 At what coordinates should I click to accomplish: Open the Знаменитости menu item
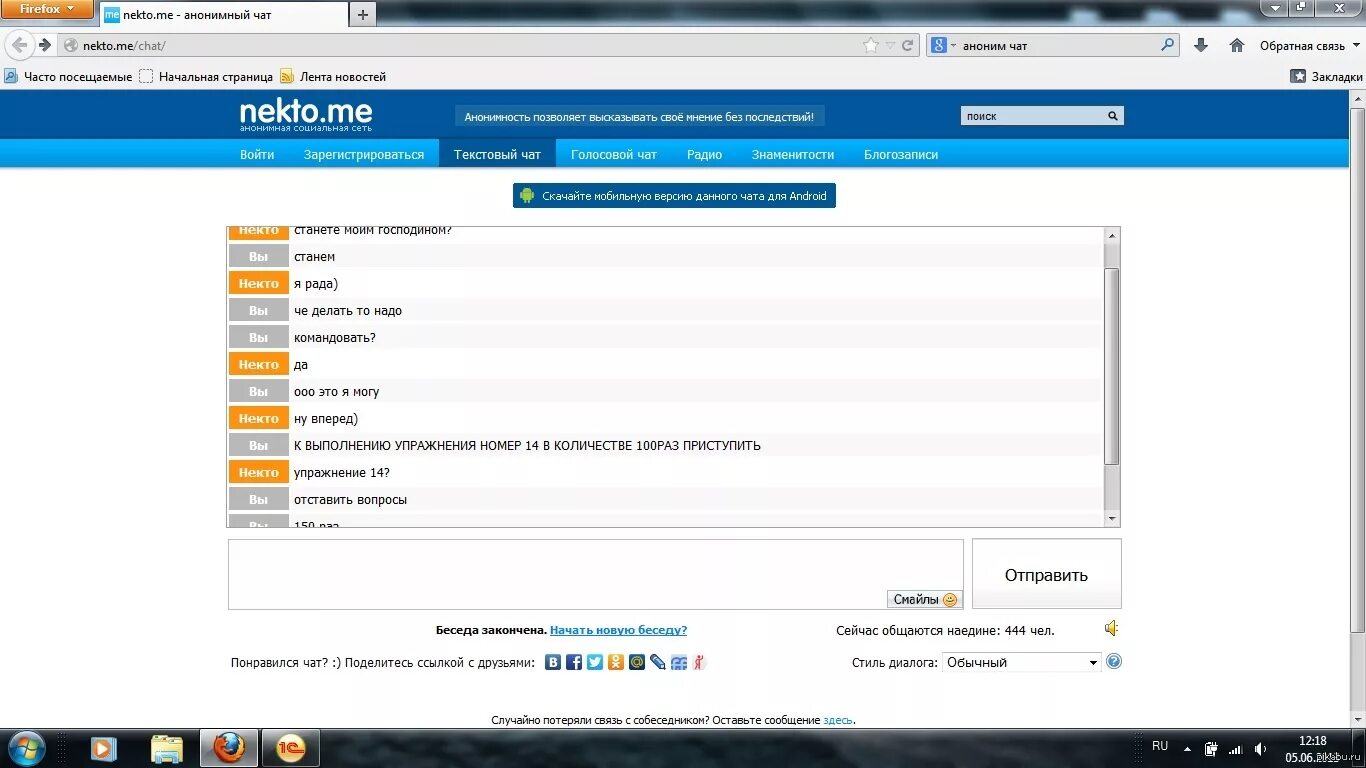793,154
